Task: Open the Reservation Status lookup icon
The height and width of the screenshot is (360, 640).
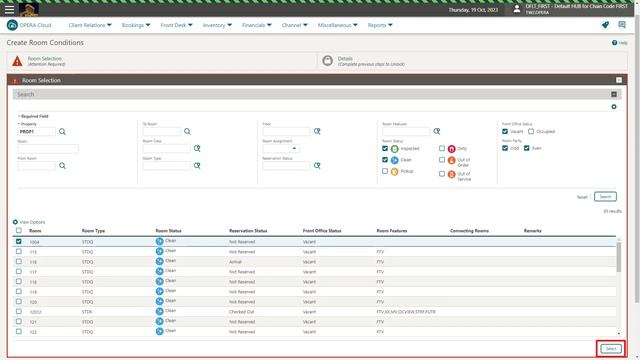Action: [x=317, y=166]
